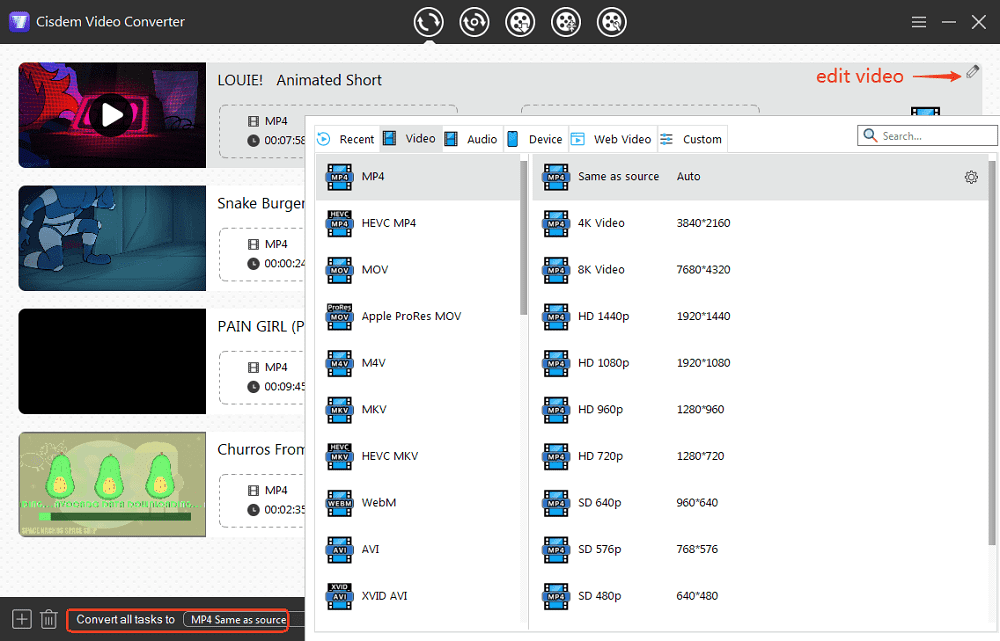Select the PAIN GIRL black thumbnail

112,361
